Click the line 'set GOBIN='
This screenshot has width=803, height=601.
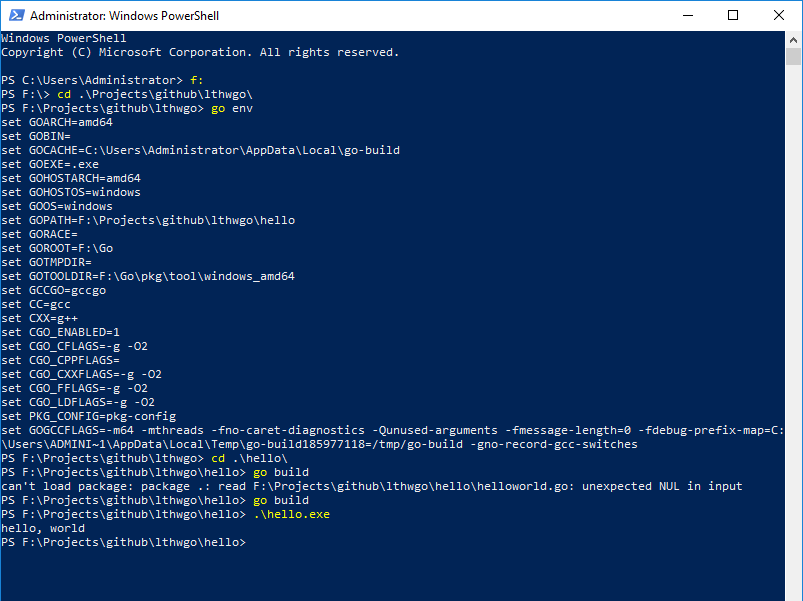pyautogui.click(x=36, y=136)
